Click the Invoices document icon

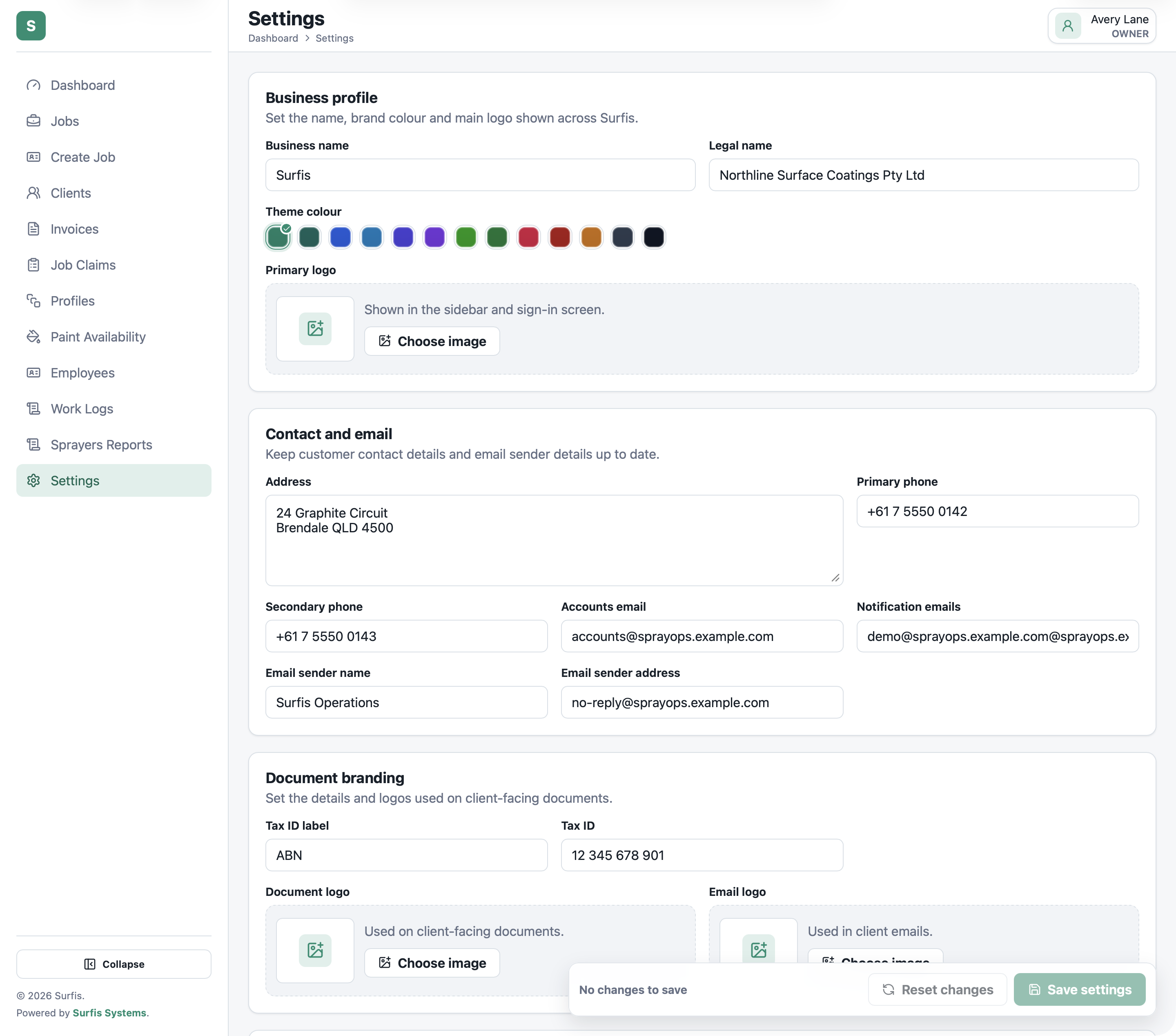pyautogui.click(x=33, y=229)
